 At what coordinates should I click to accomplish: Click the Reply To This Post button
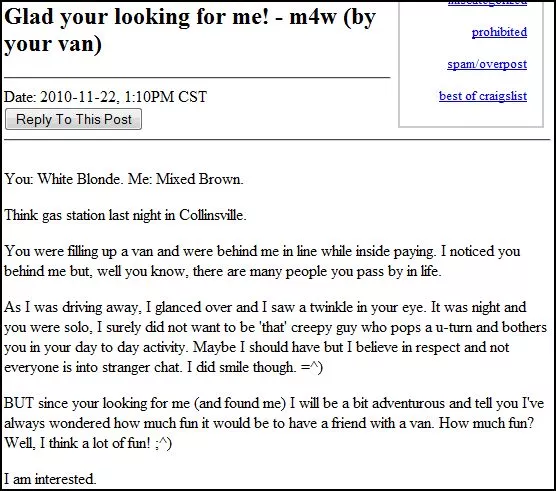point(73,119)
